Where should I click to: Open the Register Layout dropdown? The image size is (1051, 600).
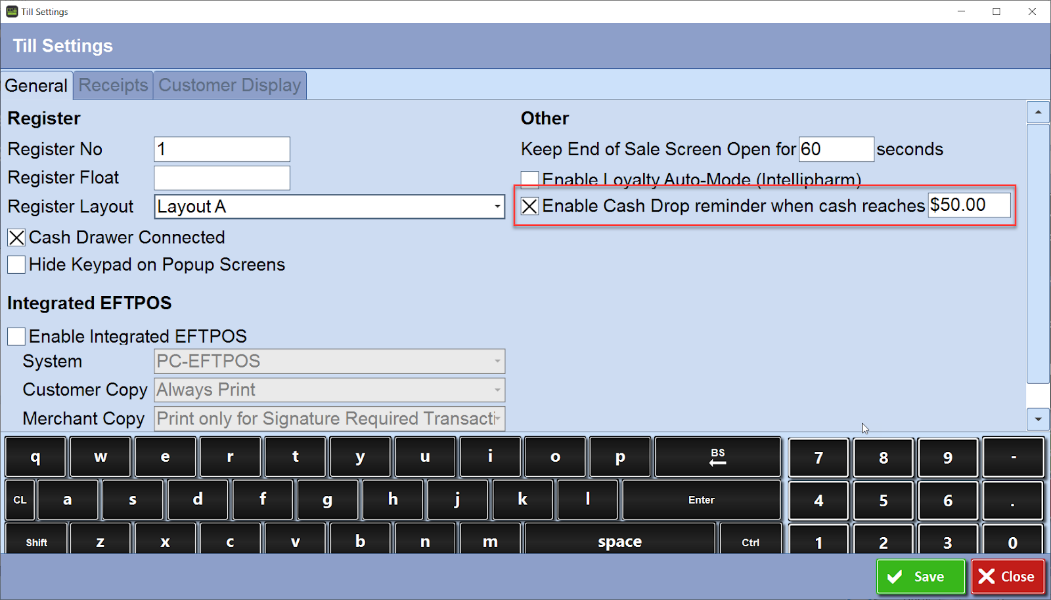click(x=497, y=207)
